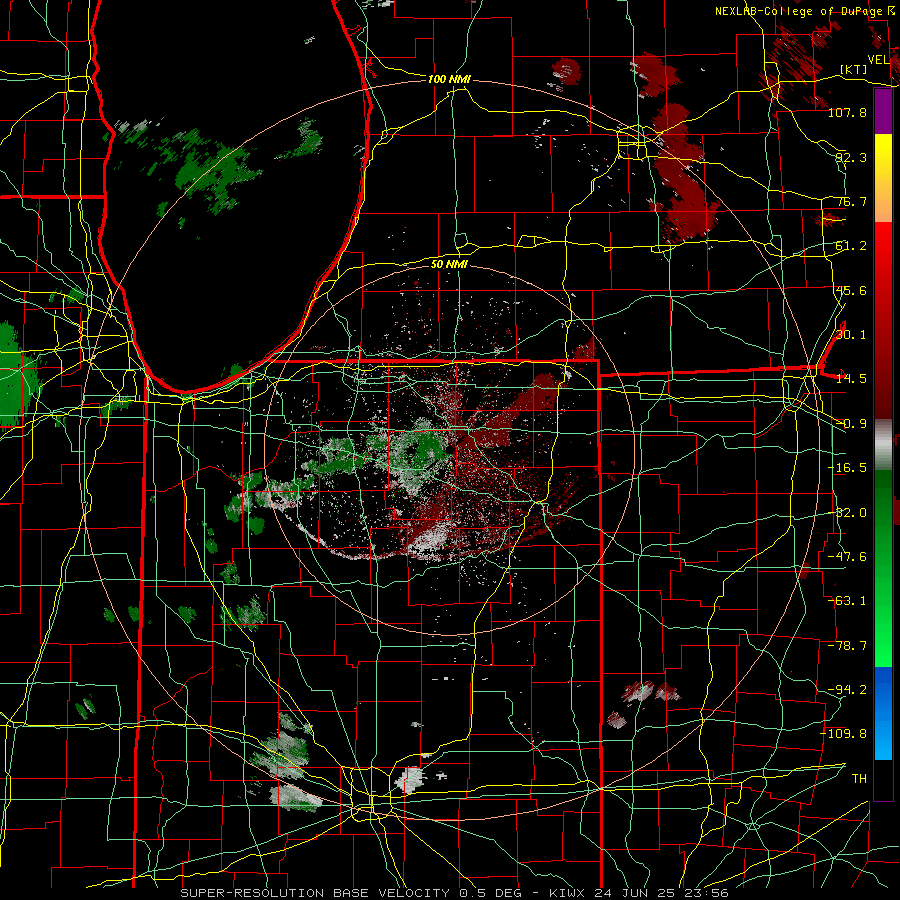Select the 92.3 scale value
The height and width of the screenshot is (900, 900).
point(851,157)
